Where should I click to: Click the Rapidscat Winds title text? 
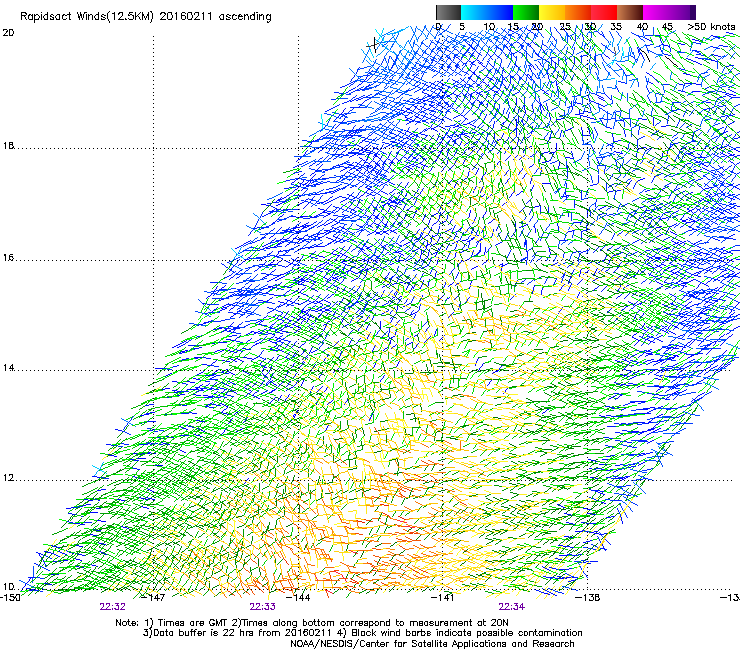point(146,17)
